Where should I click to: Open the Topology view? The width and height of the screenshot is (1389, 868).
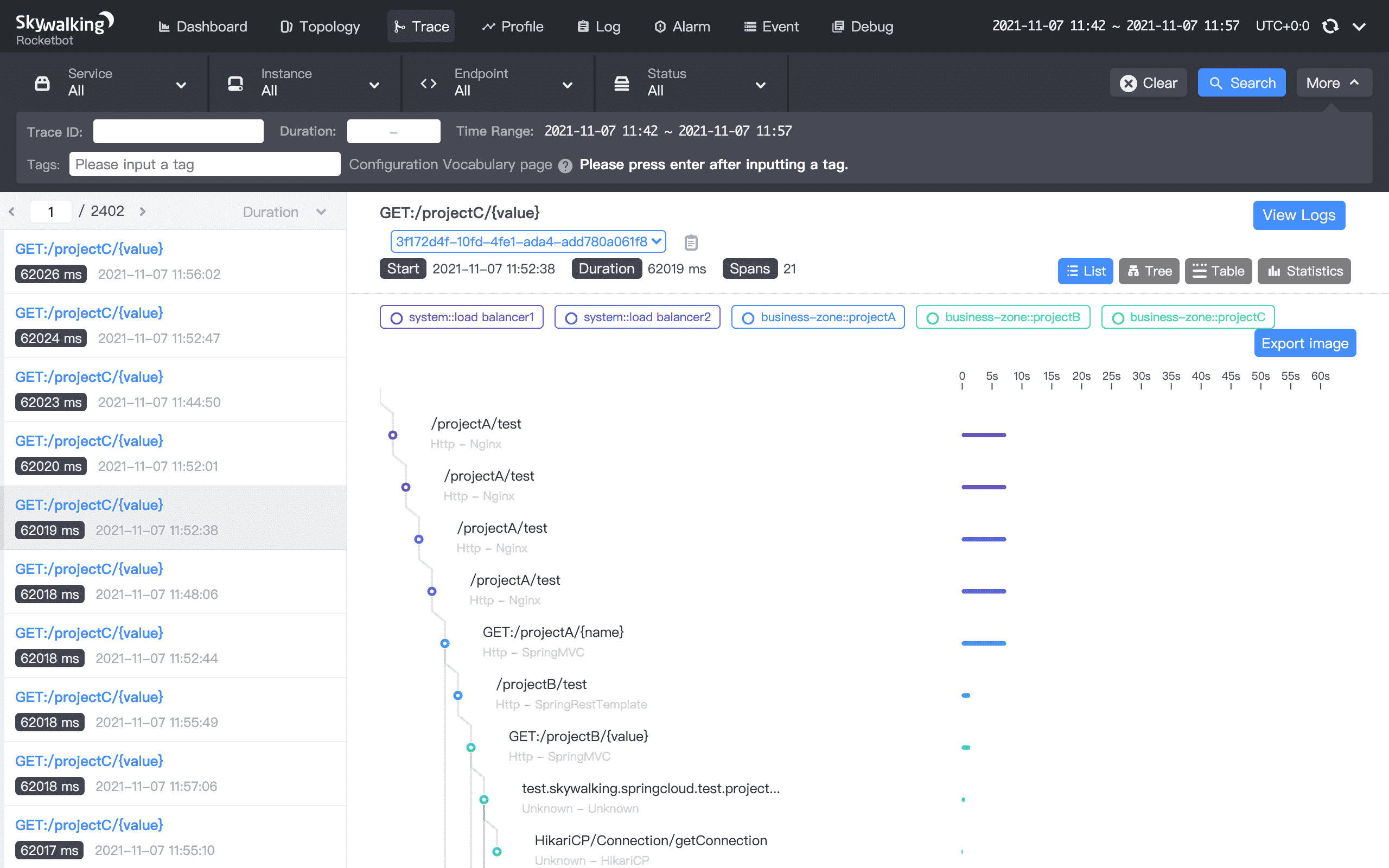[319, 27]
